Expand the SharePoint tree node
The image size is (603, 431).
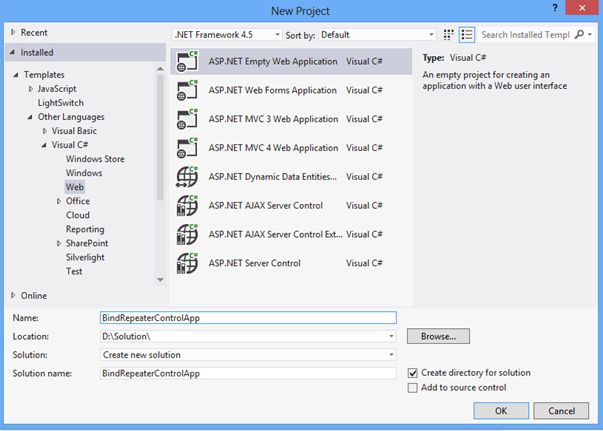pos(58,243)
